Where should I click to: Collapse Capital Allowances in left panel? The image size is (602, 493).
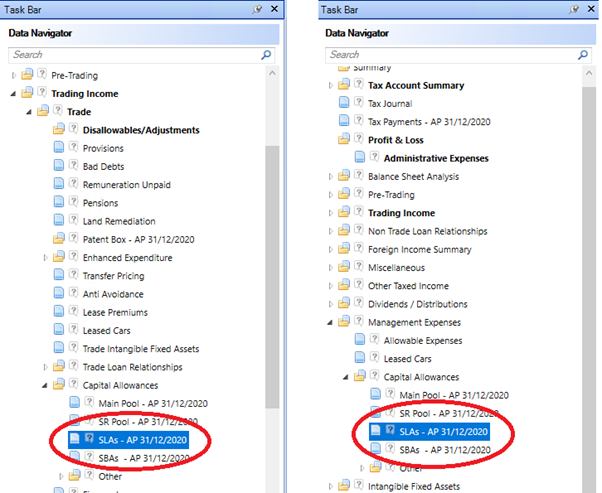45,385
